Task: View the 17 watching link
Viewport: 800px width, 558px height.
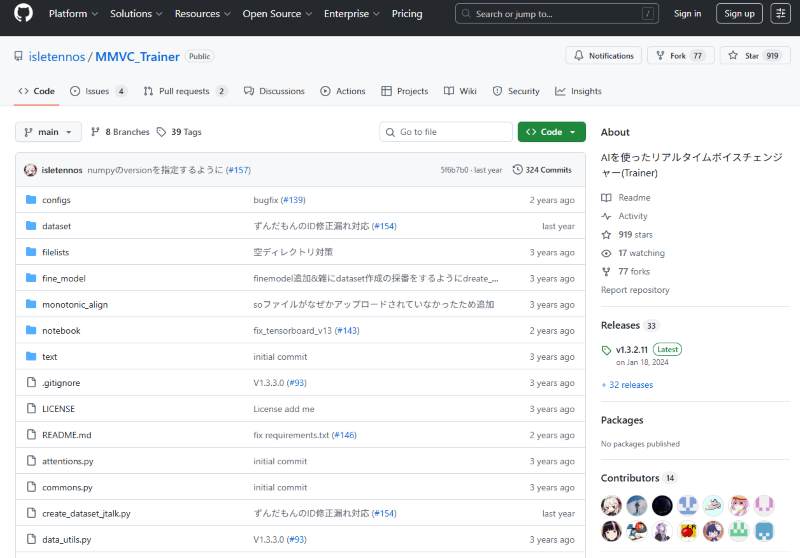Action: 641,253
